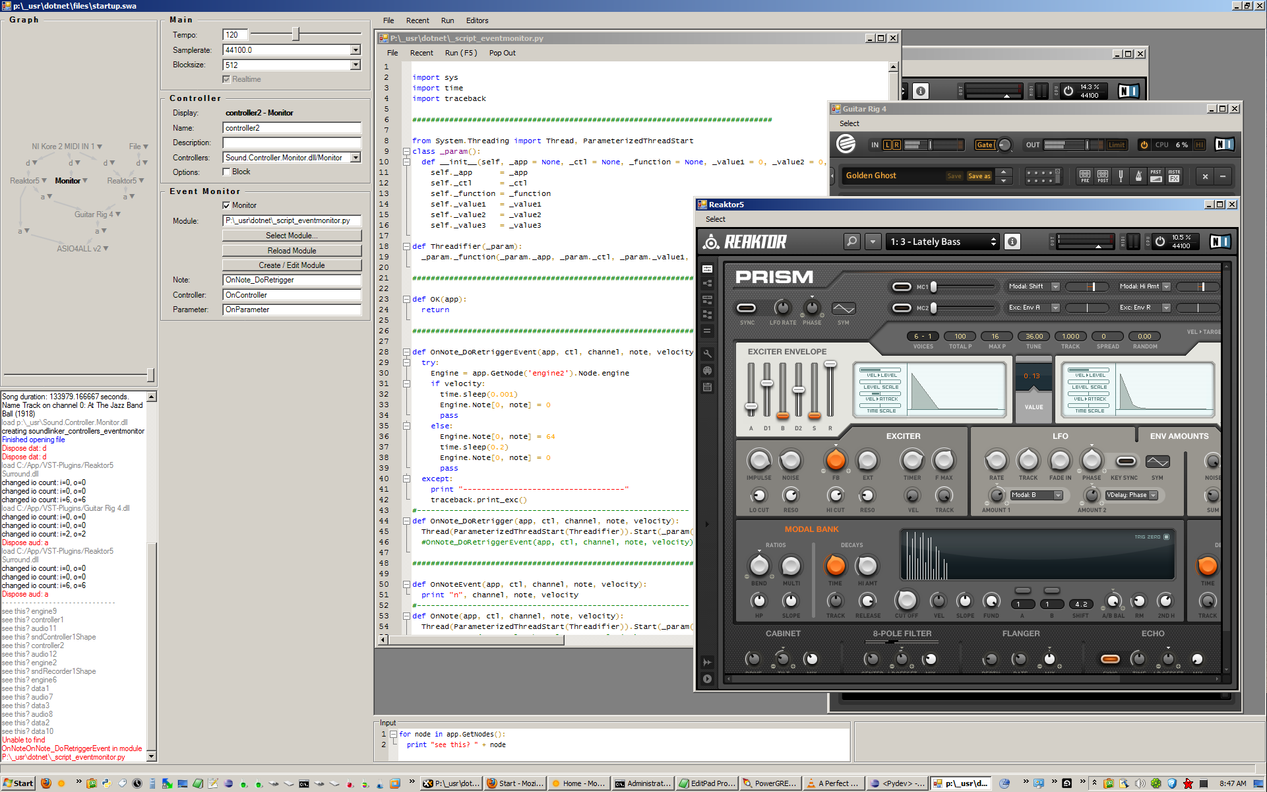Open Select menu in Guitar Rig 4 window
The height and width of the screenshot is (792, 1267).
tap(849, 124)
